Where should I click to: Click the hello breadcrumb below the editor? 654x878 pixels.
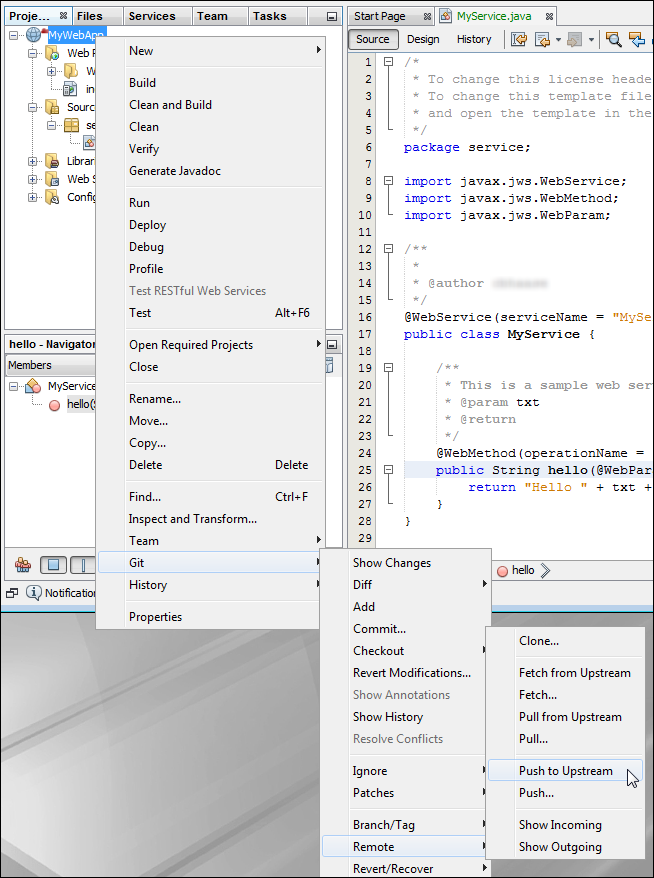(523, 571)
